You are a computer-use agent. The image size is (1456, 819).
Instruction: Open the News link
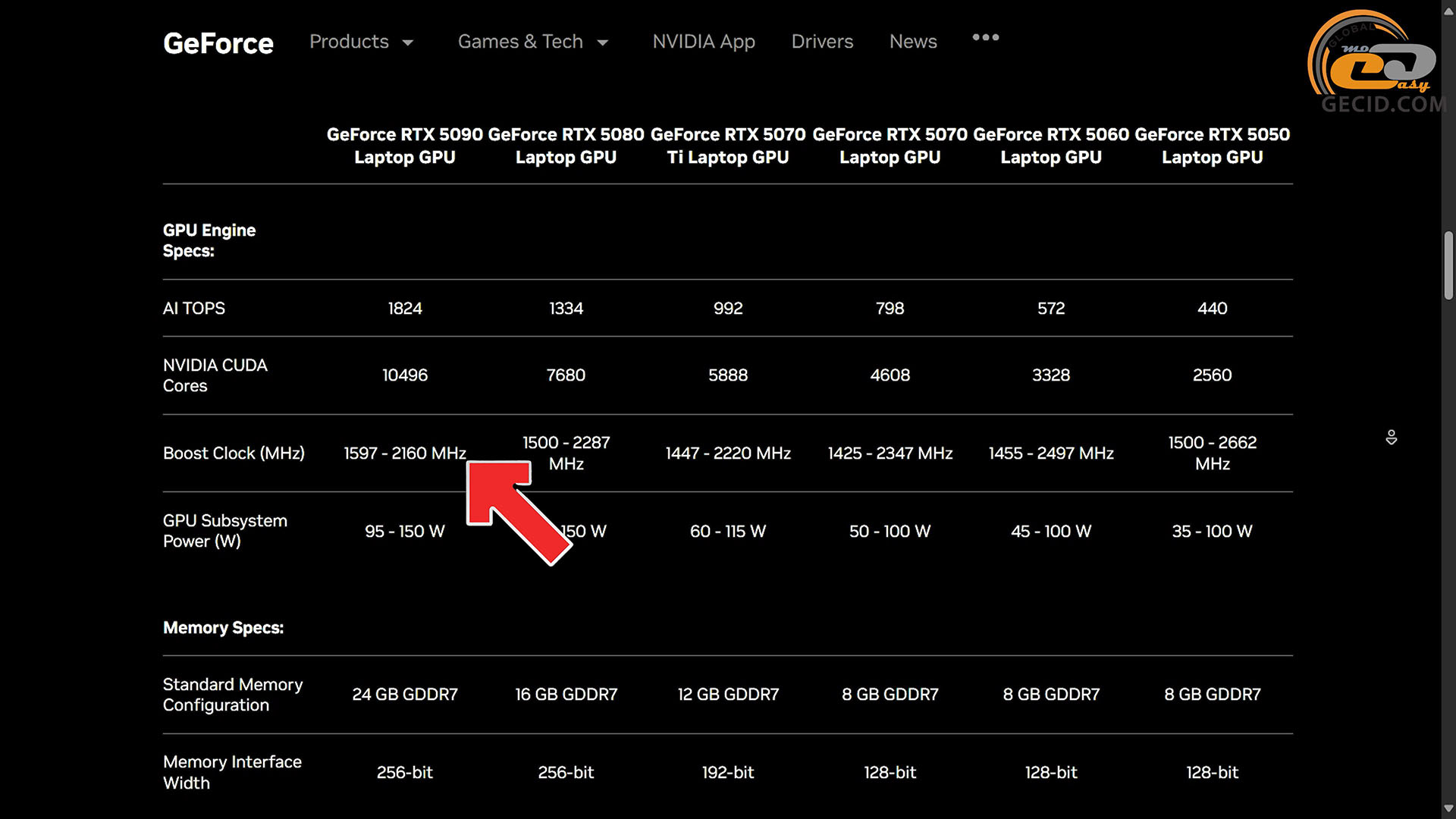[912, 42]
